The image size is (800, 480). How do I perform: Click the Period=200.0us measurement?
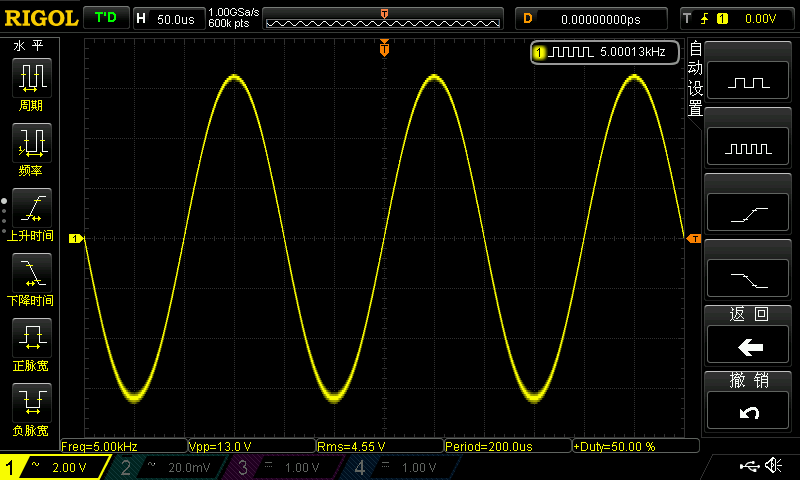click(508, 446)
